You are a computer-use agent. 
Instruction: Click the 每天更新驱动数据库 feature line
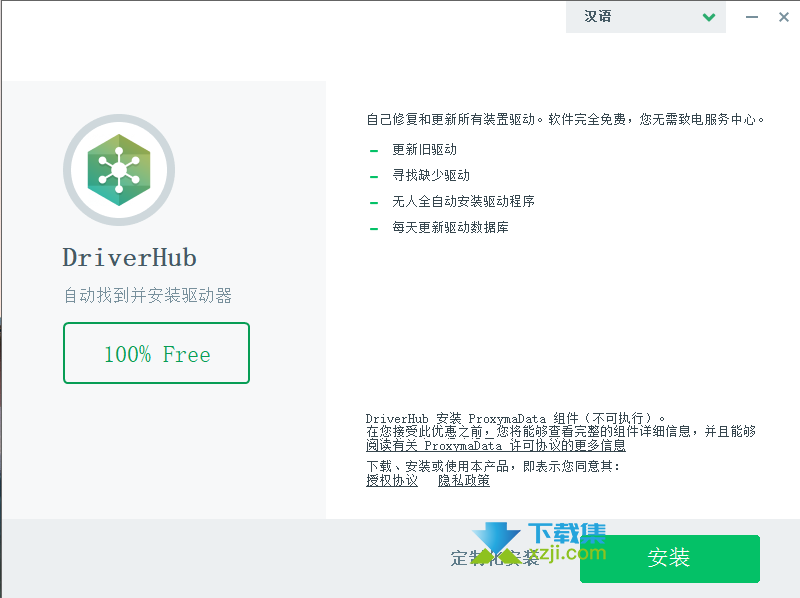(x=451, y=228)
